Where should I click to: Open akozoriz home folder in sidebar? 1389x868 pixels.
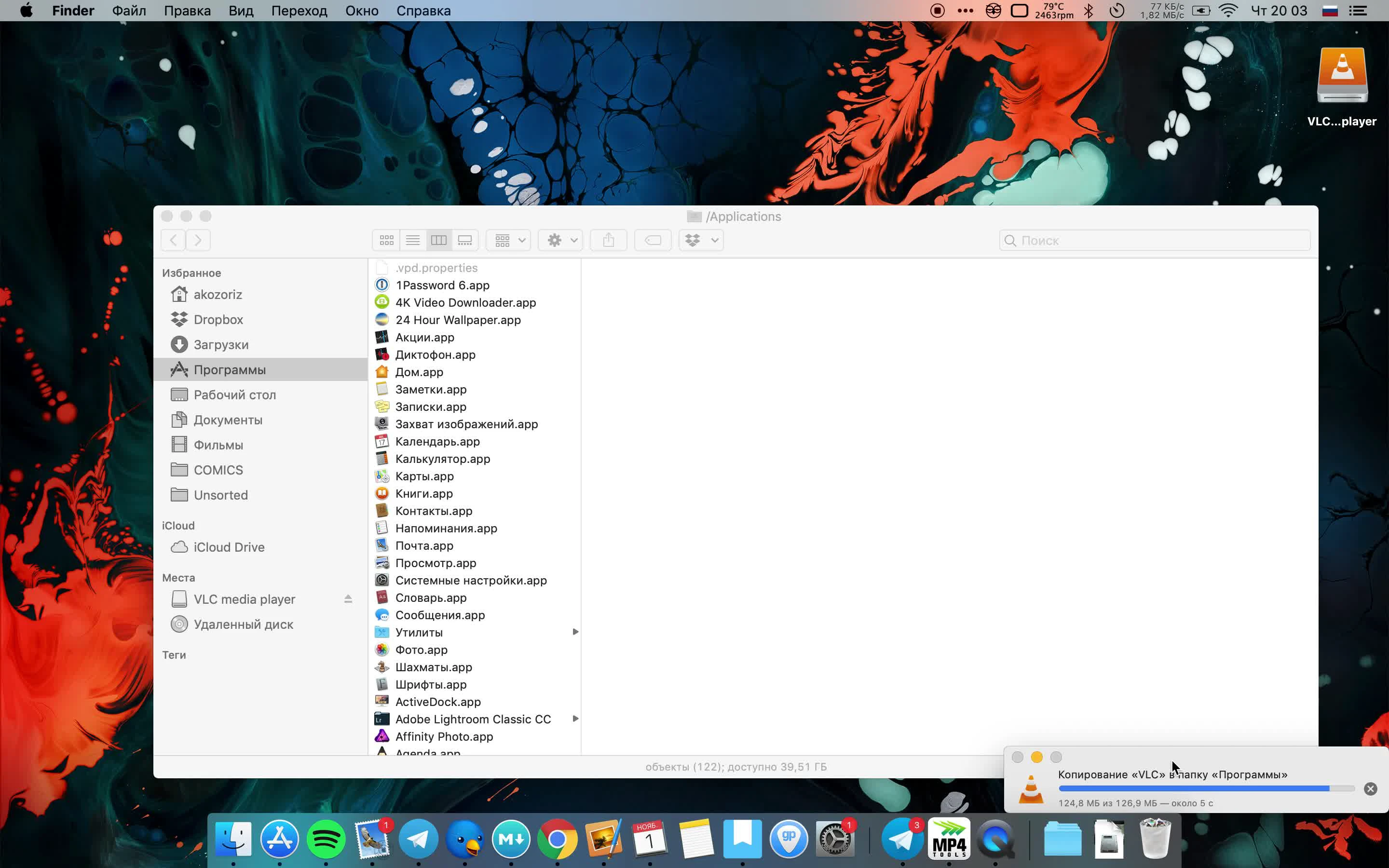(x=260, y=295)
